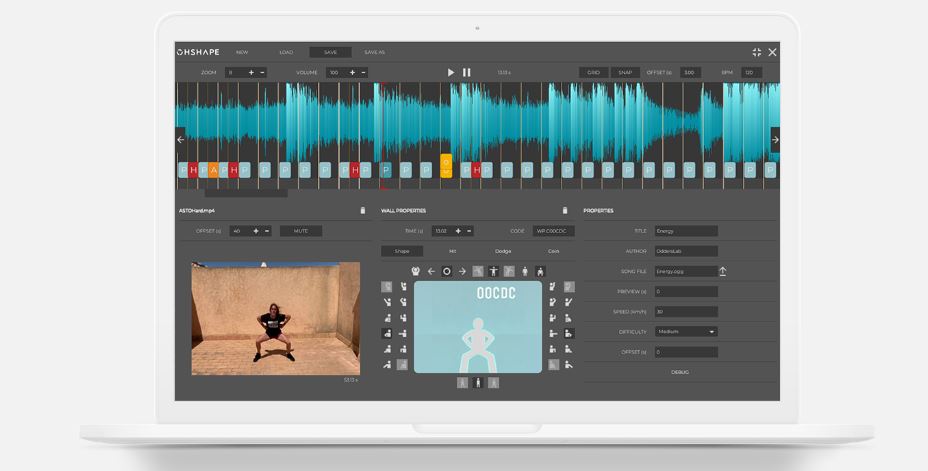Toggle the GRID option
Viewport: 928px width, 471px height.
(x=593, y=73)
